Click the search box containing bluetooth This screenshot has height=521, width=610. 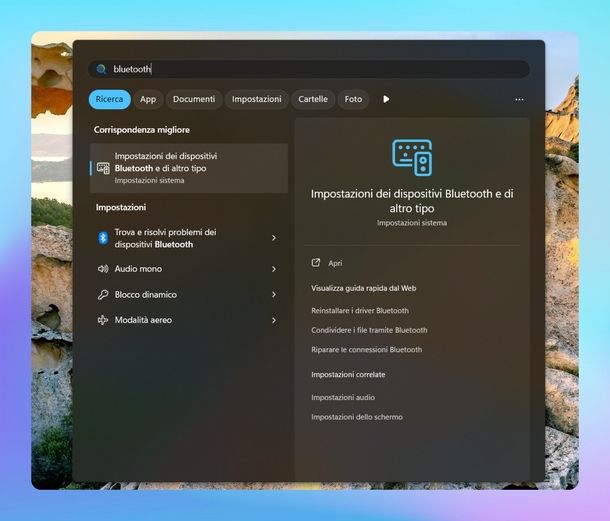point(309,69)
